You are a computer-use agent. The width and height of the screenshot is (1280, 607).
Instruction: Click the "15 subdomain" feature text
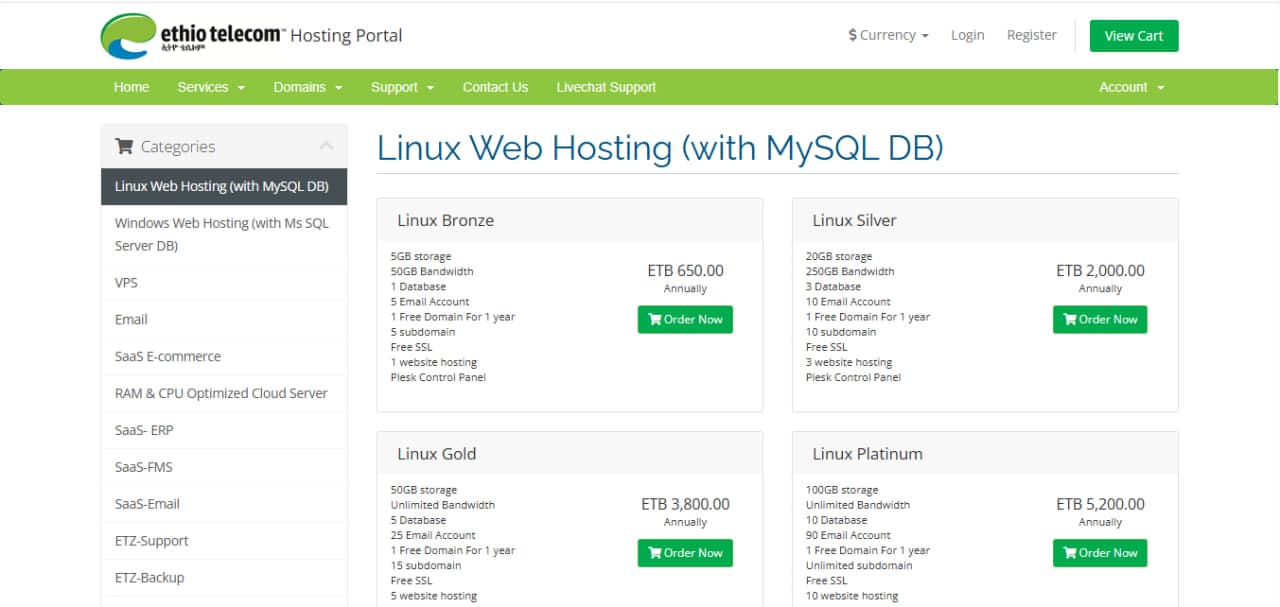(426, 566)
